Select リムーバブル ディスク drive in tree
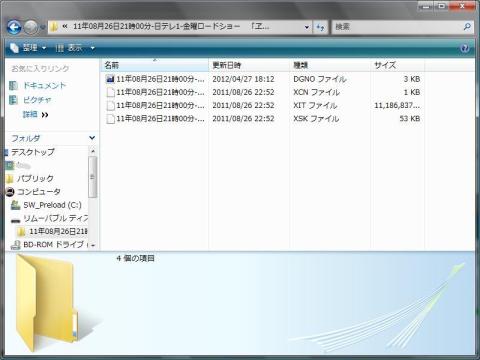Viewport: 480px width, 360px height. [x=55, y=218]
